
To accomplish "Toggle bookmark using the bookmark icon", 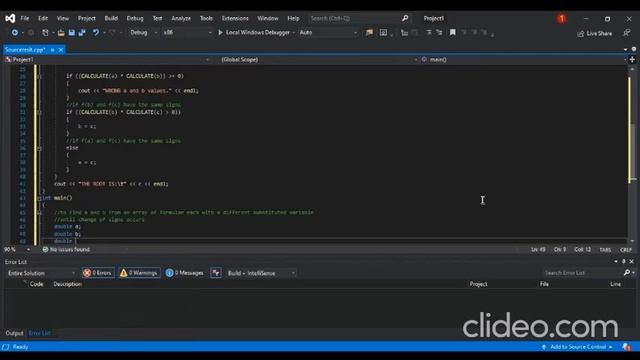I will pyautogui.click(x=453, y=32).
